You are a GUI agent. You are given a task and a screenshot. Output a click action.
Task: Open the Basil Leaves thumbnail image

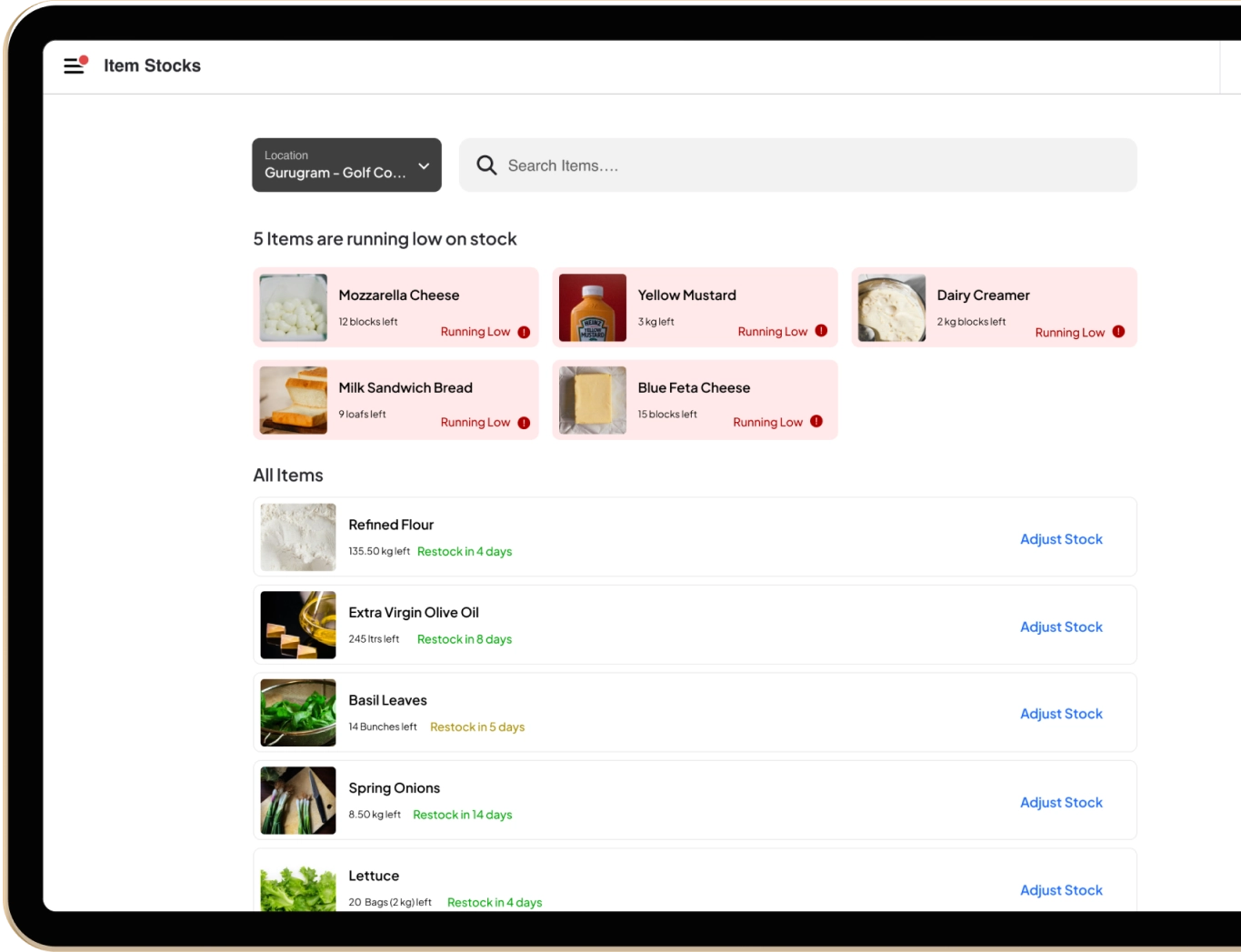tap(298, 713)
